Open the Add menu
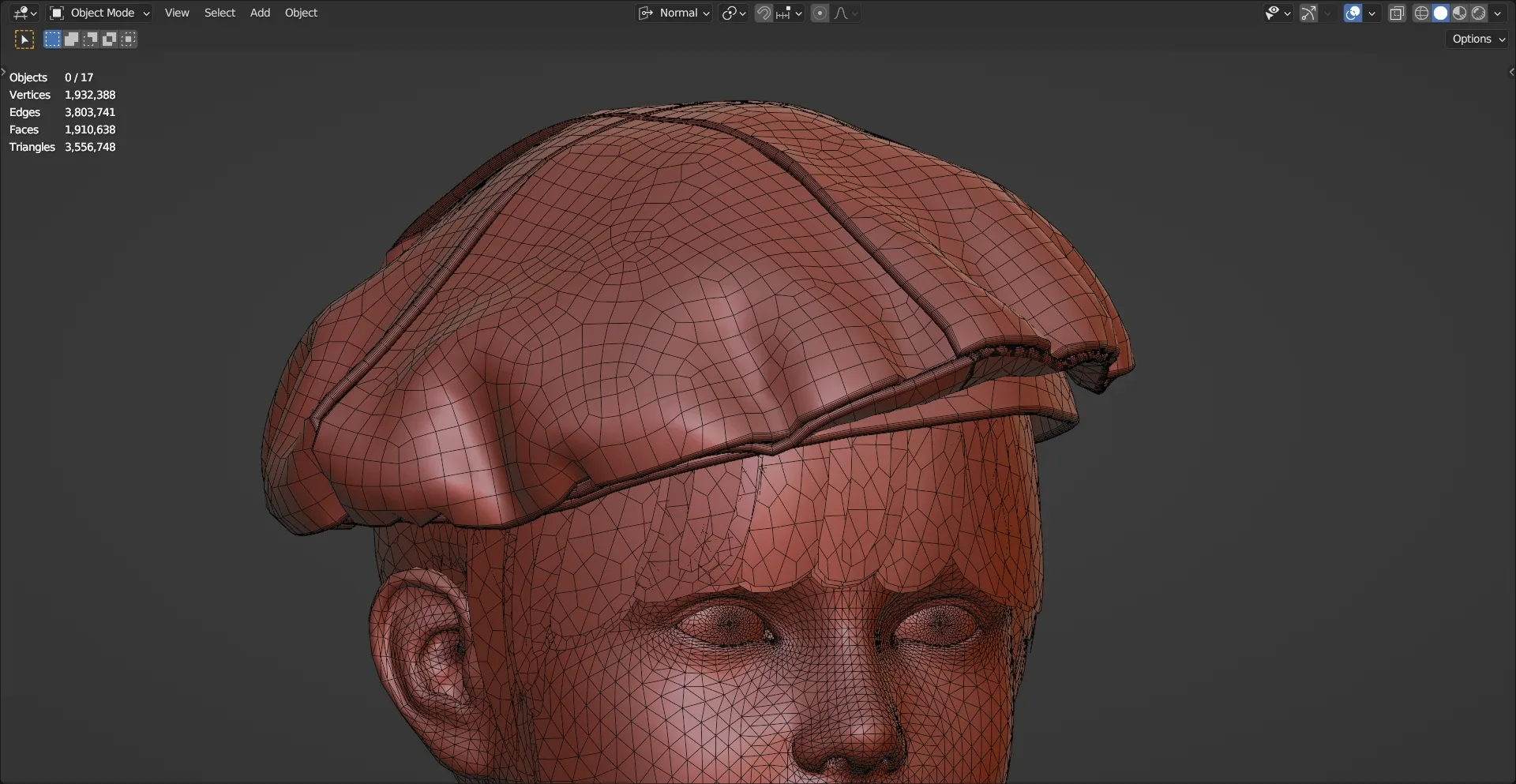Screen dimensions: 1516x784 click(260, 13)
